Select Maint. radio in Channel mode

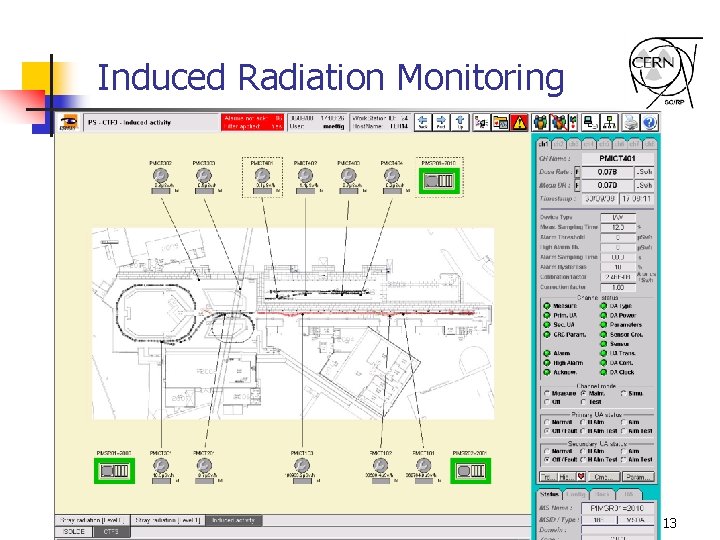584,394
